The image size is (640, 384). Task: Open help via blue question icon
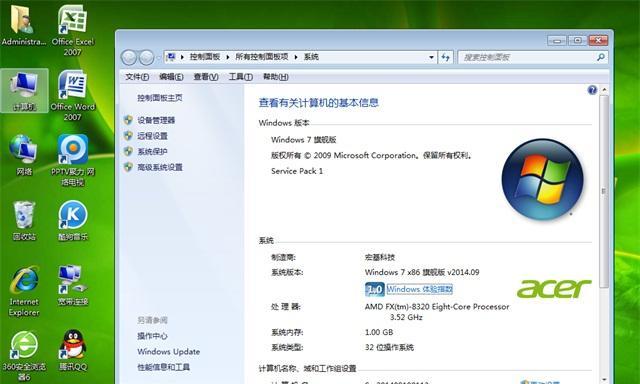pos(592,90)
